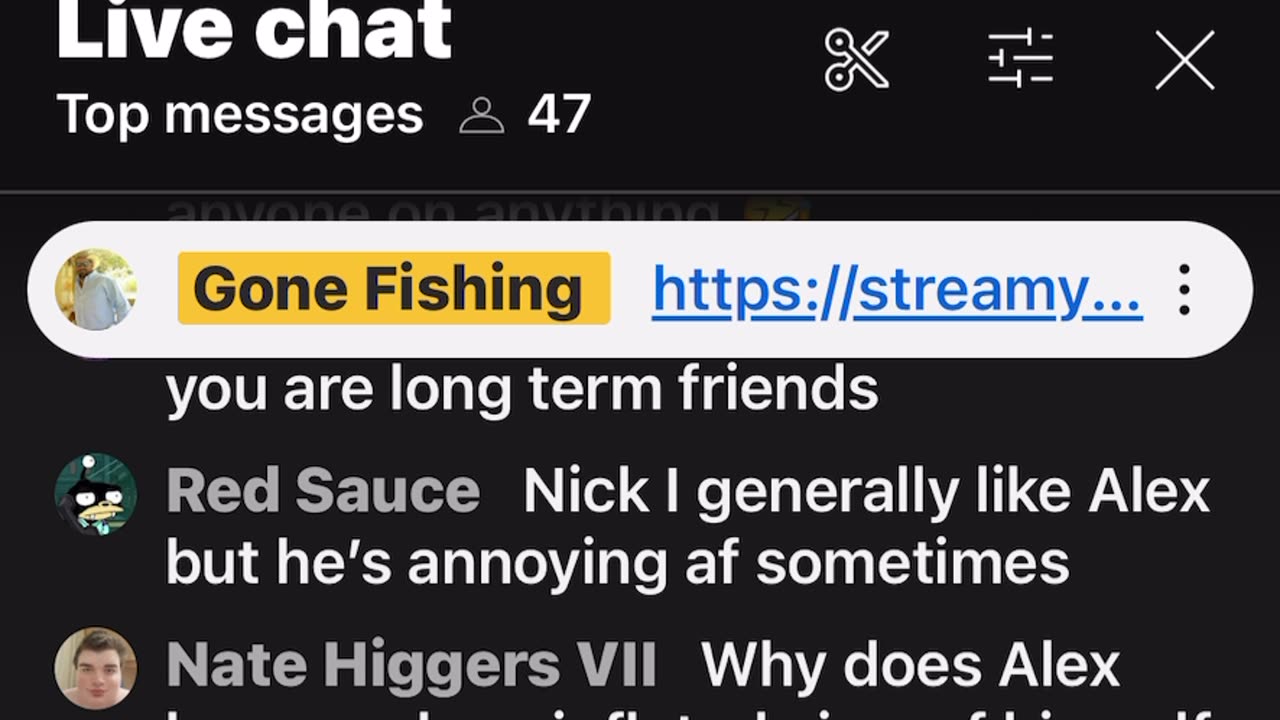This screenshot has height=720, width=1280.
Task: Open Gone Fishing's profile avatar
Action: [96, 289]
